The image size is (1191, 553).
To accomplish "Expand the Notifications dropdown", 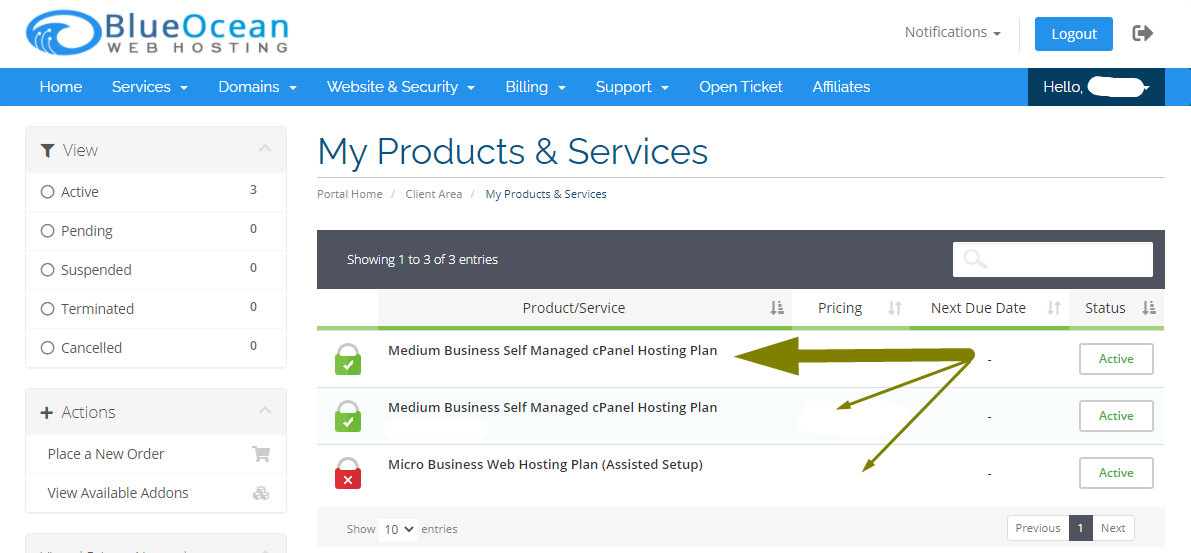I will (x=952, y=33).
